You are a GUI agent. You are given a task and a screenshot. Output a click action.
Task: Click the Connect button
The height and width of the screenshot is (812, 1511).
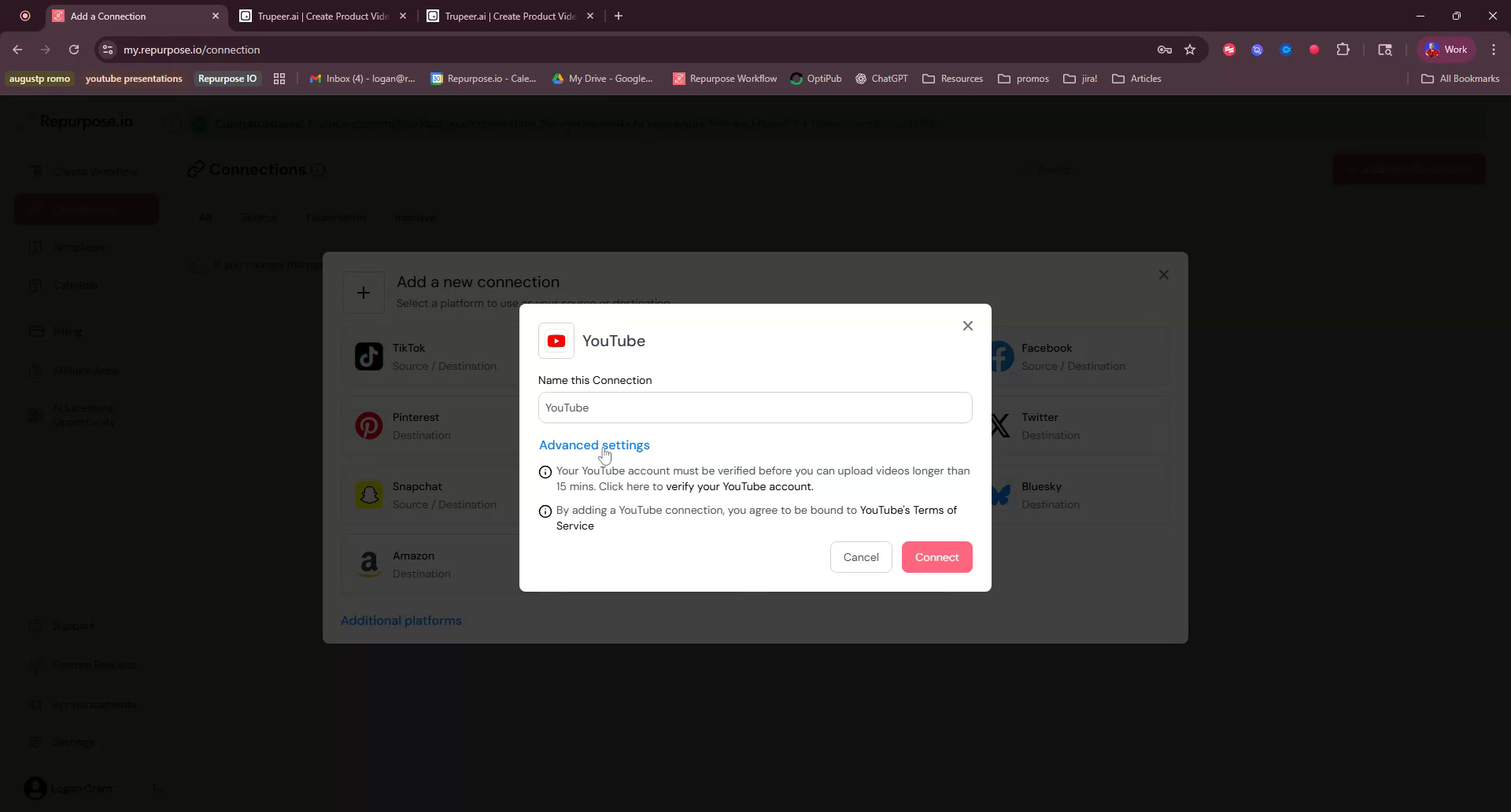click(937, 556)
